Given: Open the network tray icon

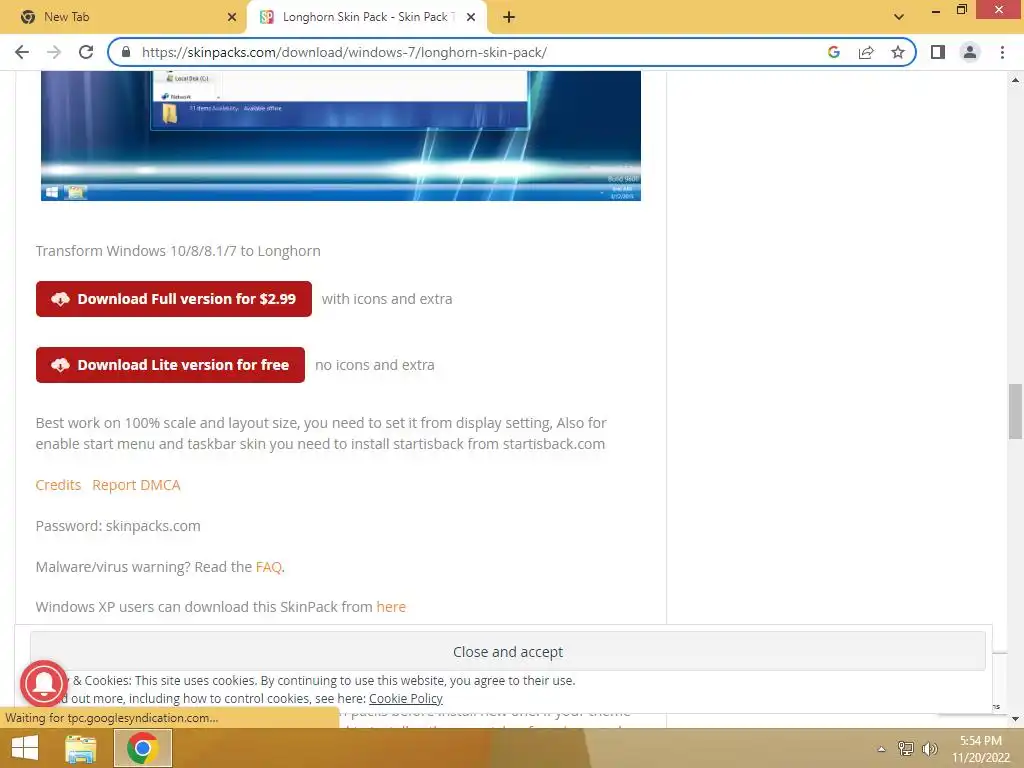Looking at the screenshot, I should tap(906, 748).
